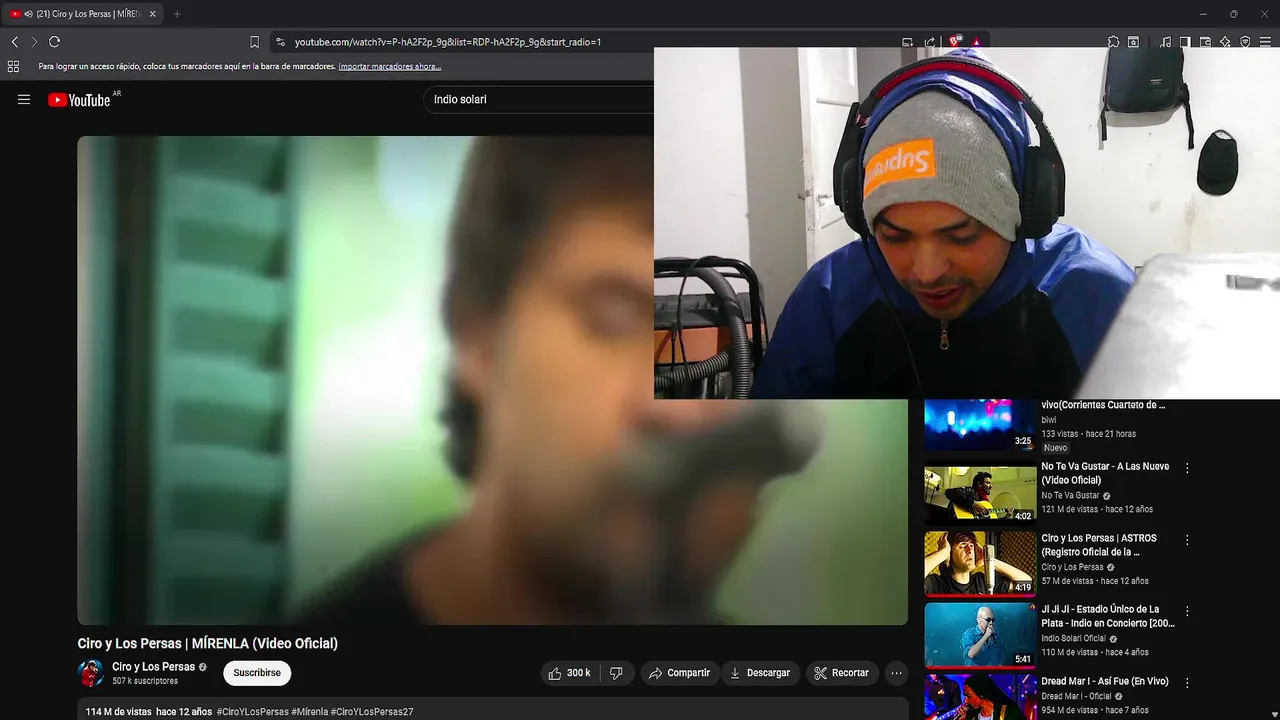Open options menu for the Dread Mar I video
This screenshot has width=1280, height=720.
(1187, 683)
